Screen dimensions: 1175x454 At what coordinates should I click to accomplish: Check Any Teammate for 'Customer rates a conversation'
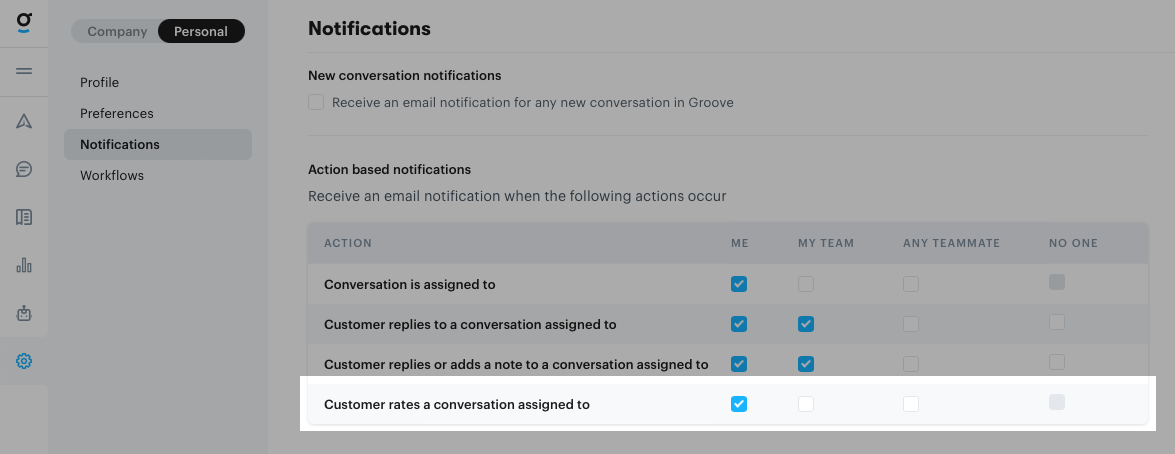pos(911,404)
